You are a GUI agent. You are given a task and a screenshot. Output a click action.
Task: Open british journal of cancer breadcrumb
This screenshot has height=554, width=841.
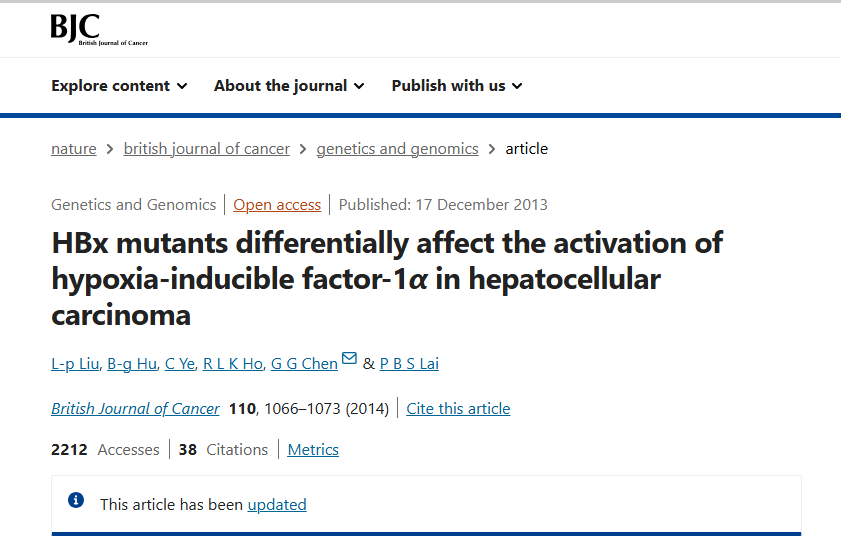pos(206,149)
